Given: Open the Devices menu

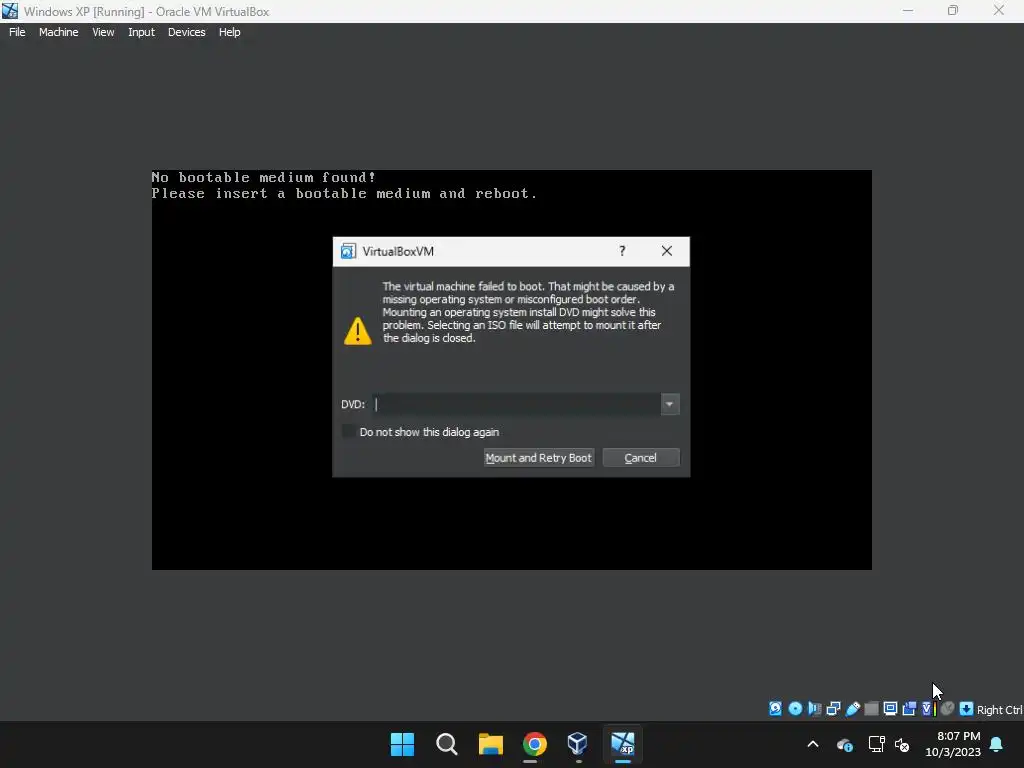Looking at the screenshot, I should coord(187,32).
